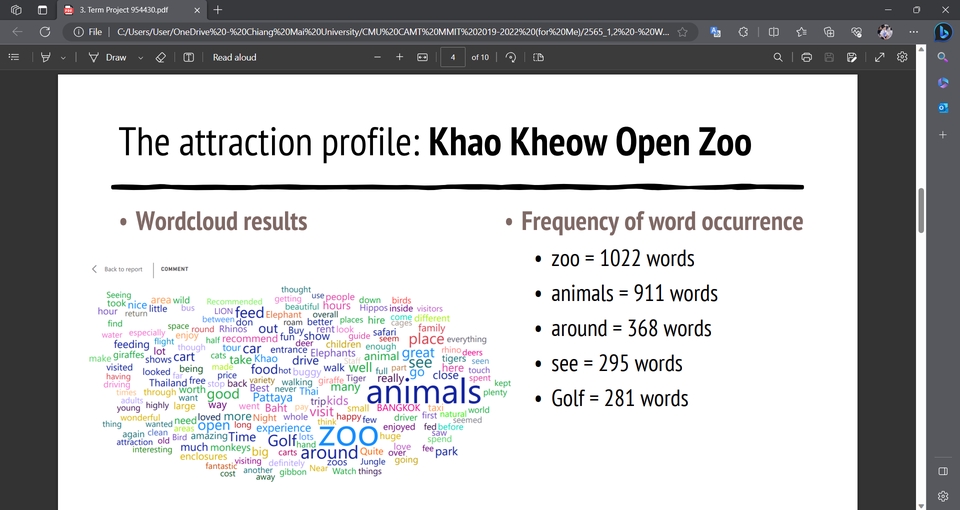Viewport: 960px width, 510px height.
Task: Click the text of 10 page count
Action: tap(480, 57)
